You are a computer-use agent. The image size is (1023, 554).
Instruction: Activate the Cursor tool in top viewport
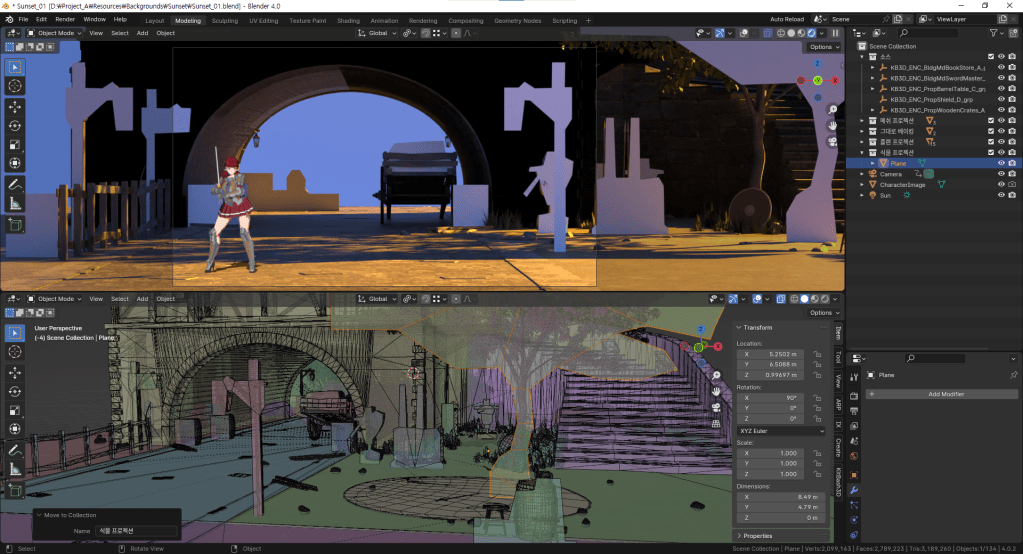click(x=15, y=86)
